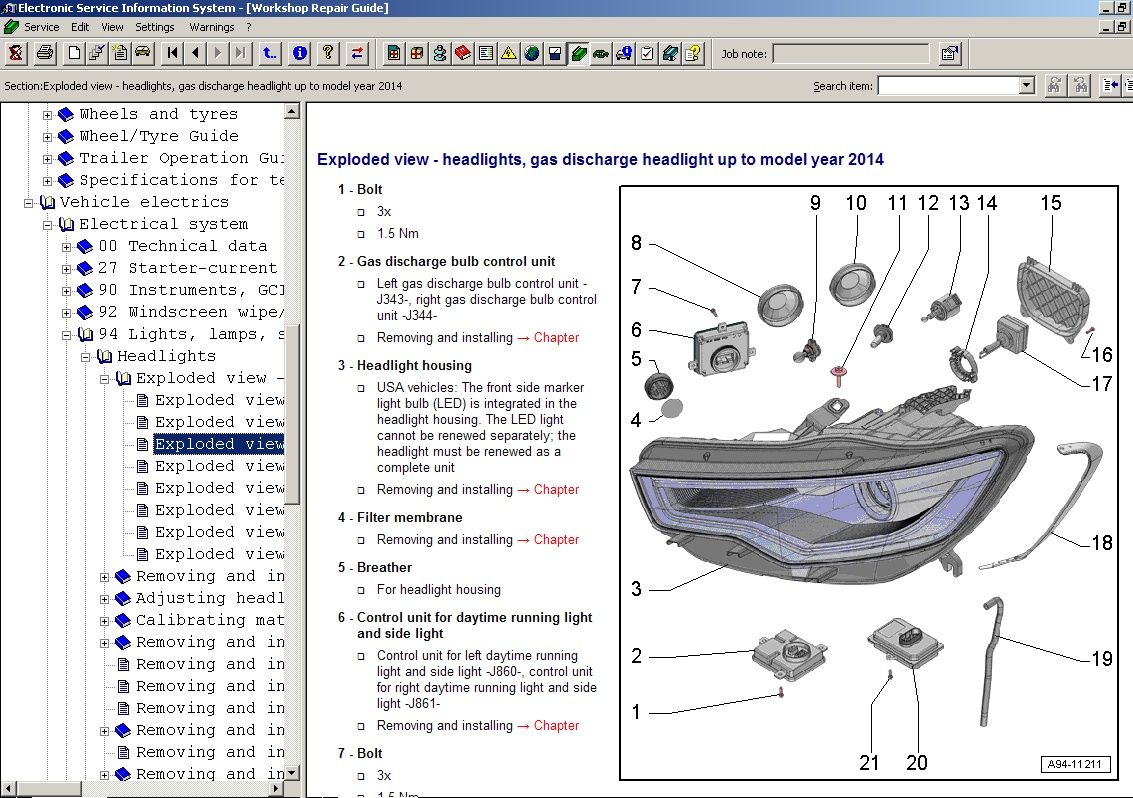Open the Settings menu
1133x798 pixels.
[155, 27]
